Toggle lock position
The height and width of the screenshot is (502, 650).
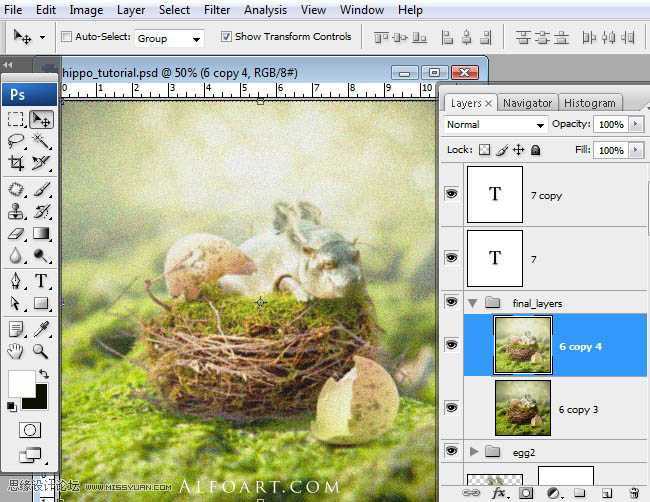click(519, 150)
